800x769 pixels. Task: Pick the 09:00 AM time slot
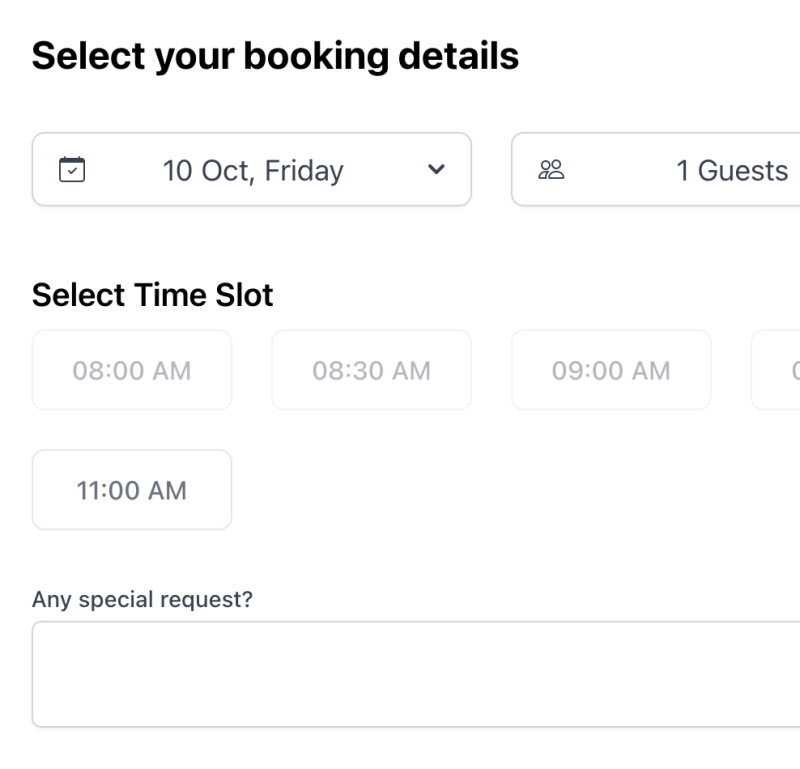[x=611, y=371]
